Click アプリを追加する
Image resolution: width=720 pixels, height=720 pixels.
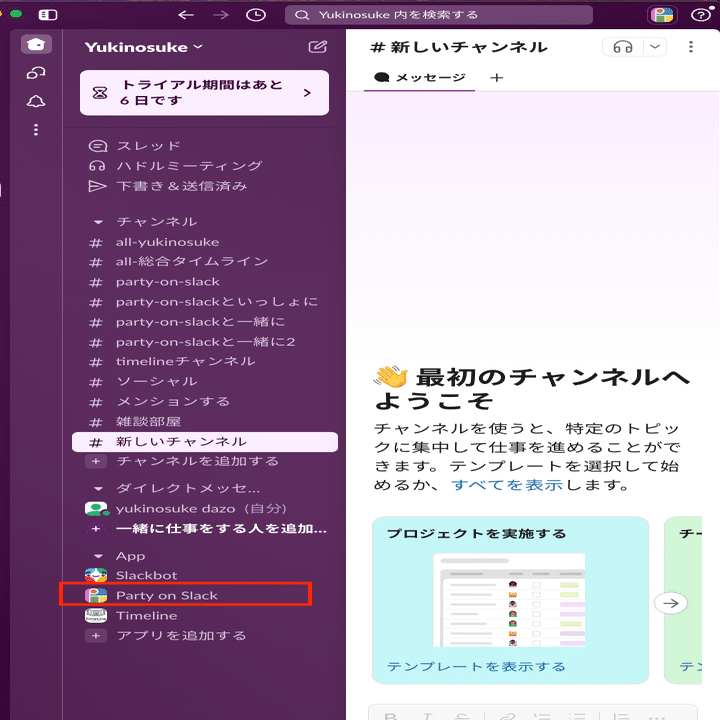205,636
